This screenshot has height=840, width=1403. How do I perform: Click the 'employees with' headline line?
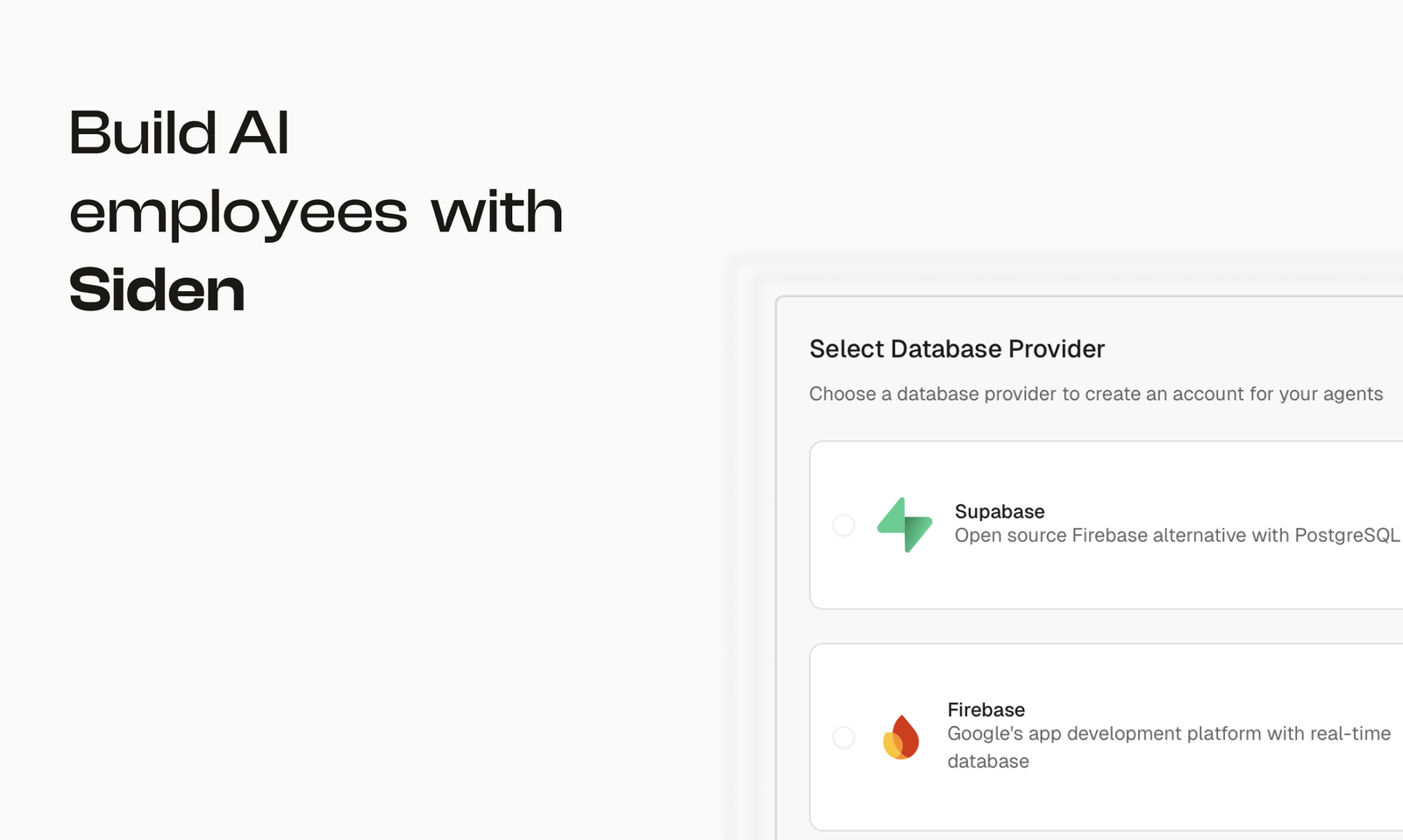pos(316,212)
